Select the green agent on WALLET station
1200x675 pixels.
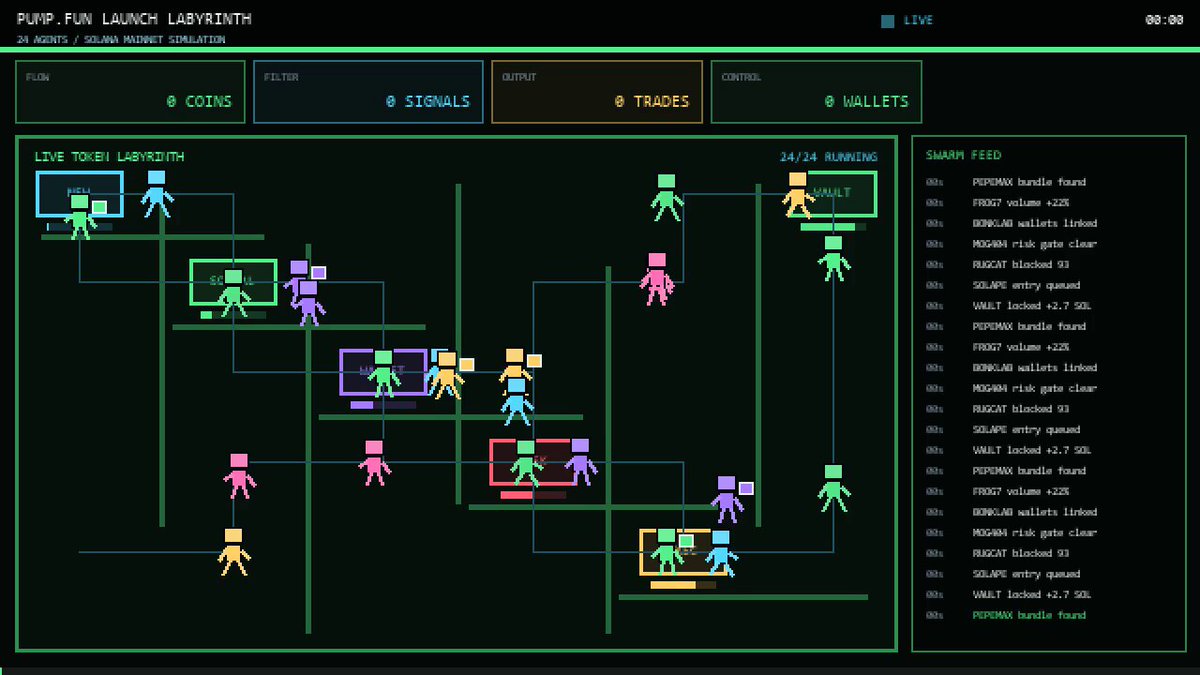tap(384, 374)
